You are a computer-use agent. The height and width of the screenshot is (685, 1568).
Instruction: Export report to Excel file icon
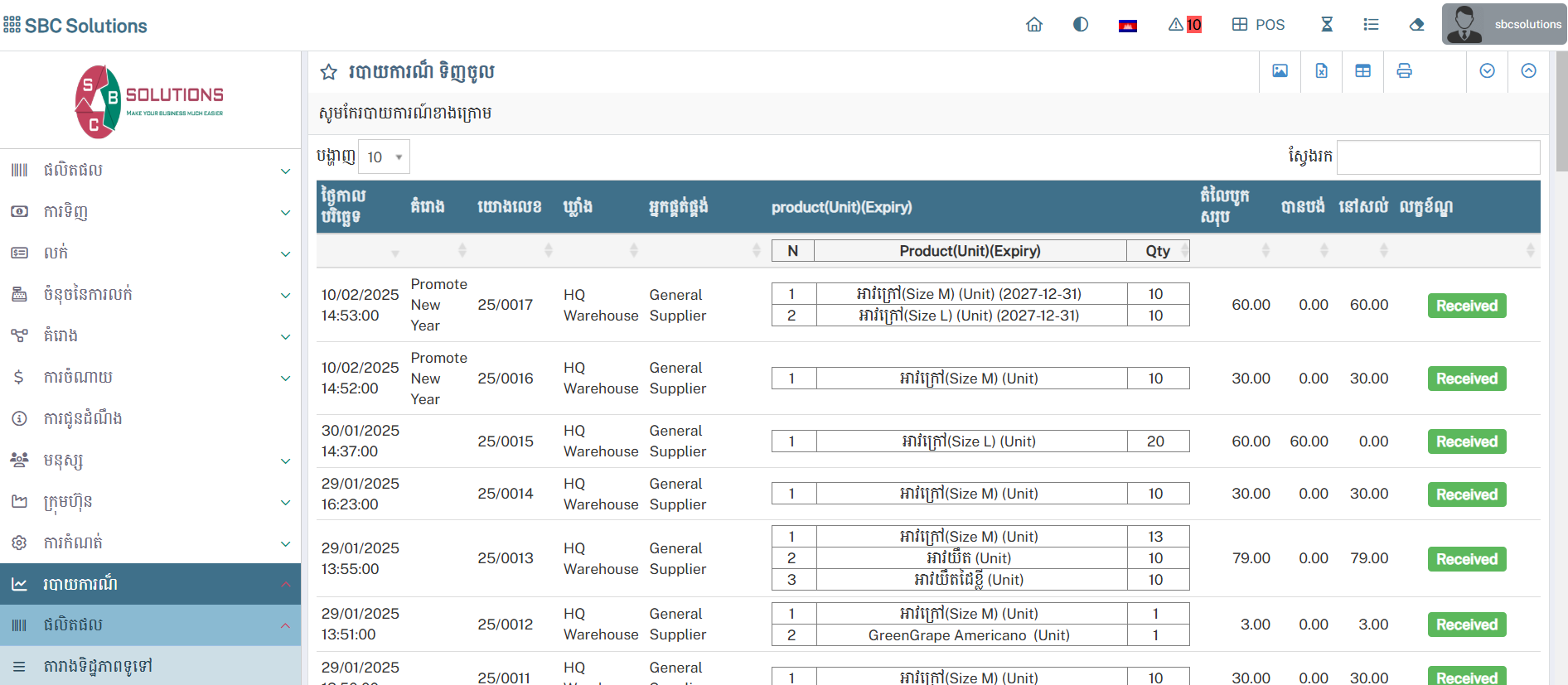coord(1321,71)
